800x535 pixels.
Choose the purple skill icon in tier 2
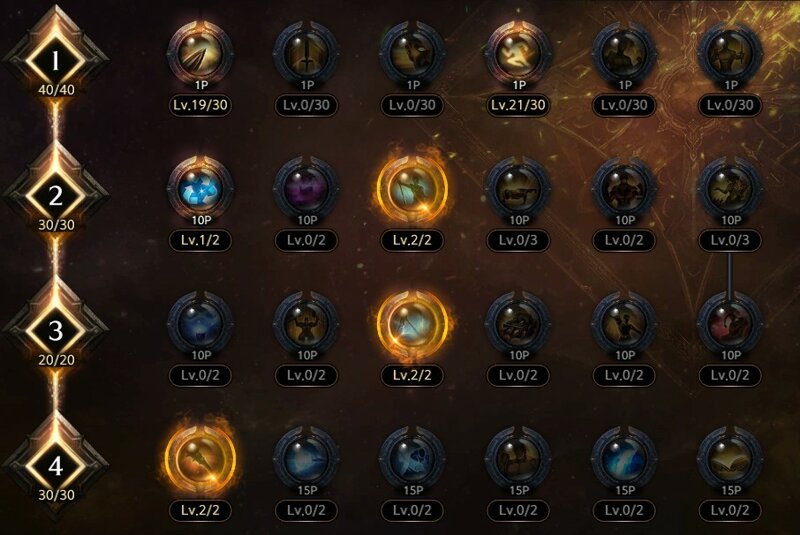pos(307,189)
